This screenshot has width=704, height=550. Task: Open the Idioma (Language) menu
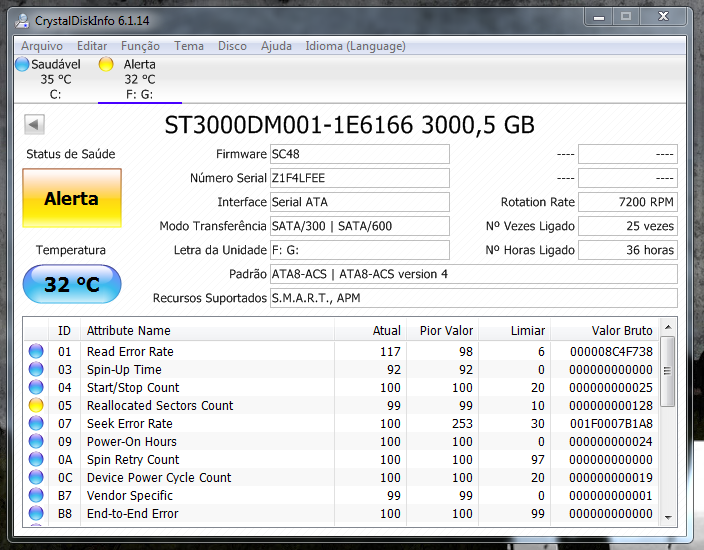coord(355,46)
